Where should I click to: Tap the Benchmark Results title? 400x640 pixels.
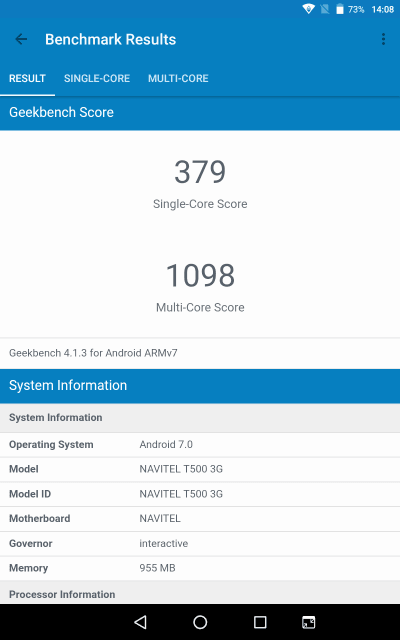pos(110,40)
